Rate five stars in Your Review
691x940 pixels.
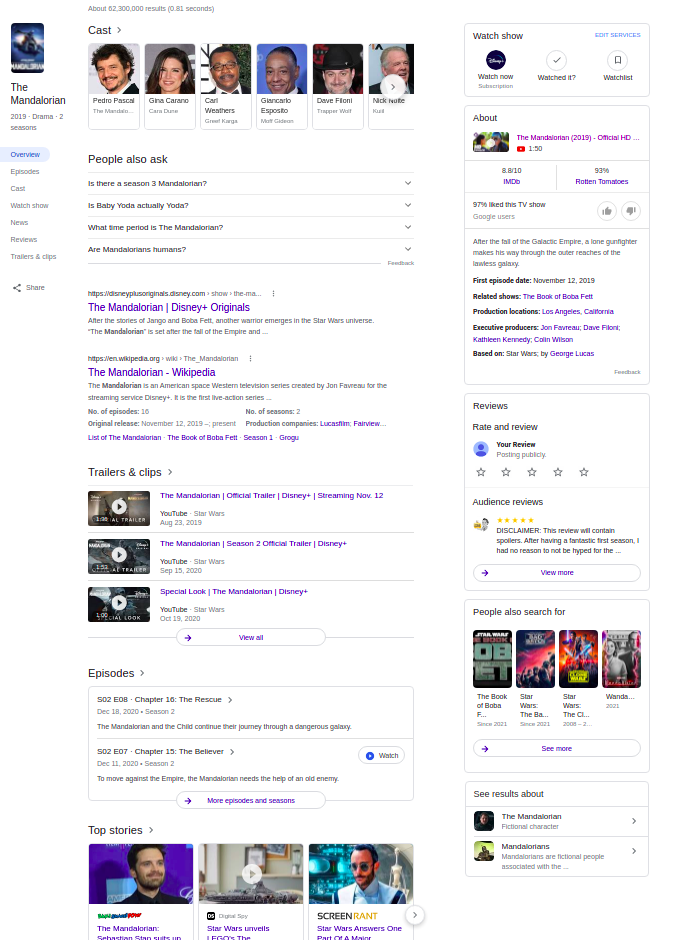[584, 472]
